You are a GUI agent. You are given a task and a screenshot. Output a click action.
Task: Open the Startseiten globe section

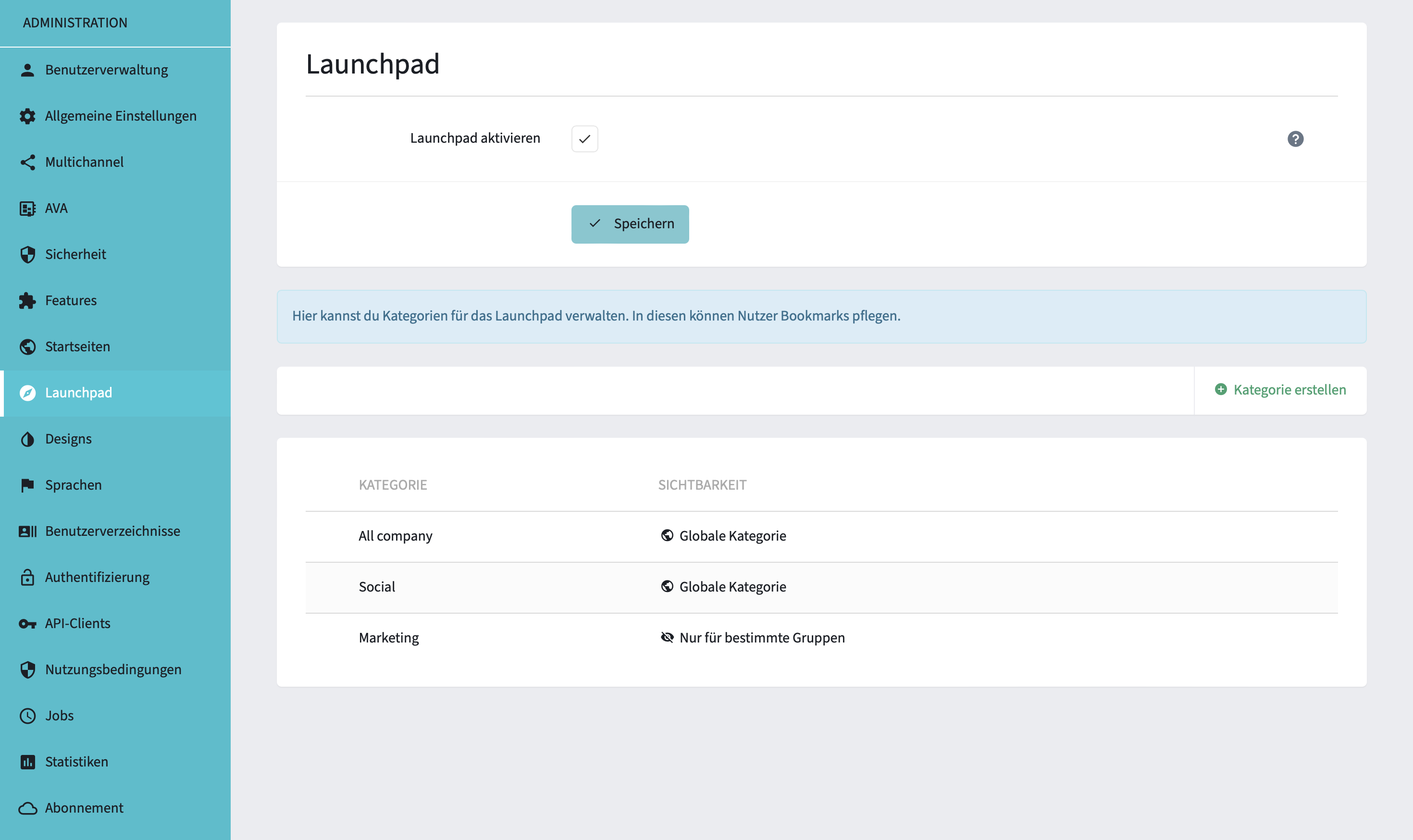[x=77, y=346]
